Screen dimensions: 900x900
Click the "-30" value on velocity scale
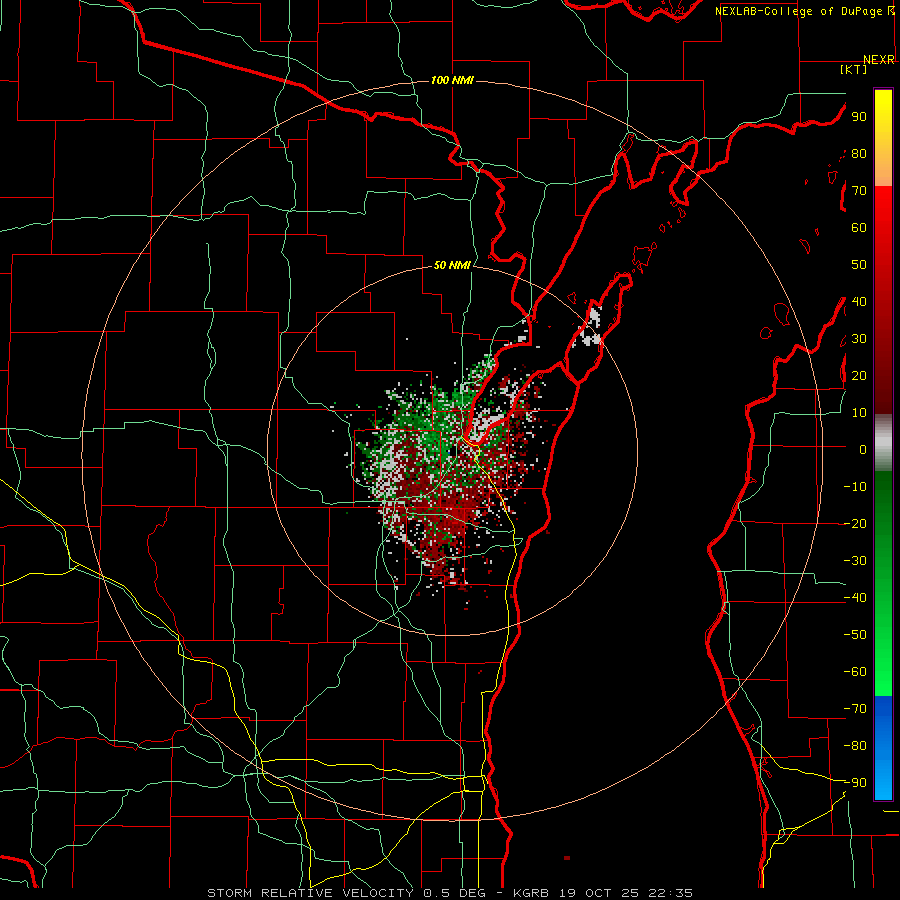click(x=855, y=561)
